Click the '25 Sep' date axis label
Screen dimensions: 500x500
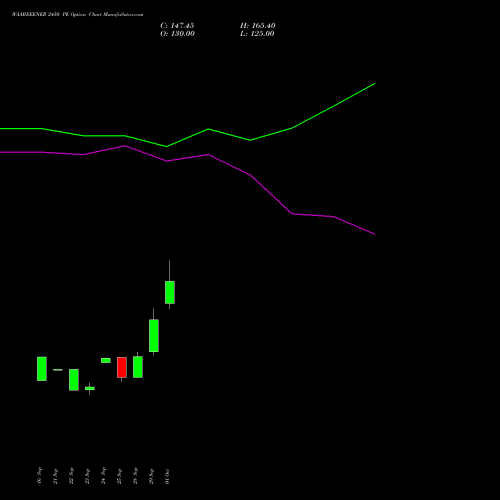[119, 476]
